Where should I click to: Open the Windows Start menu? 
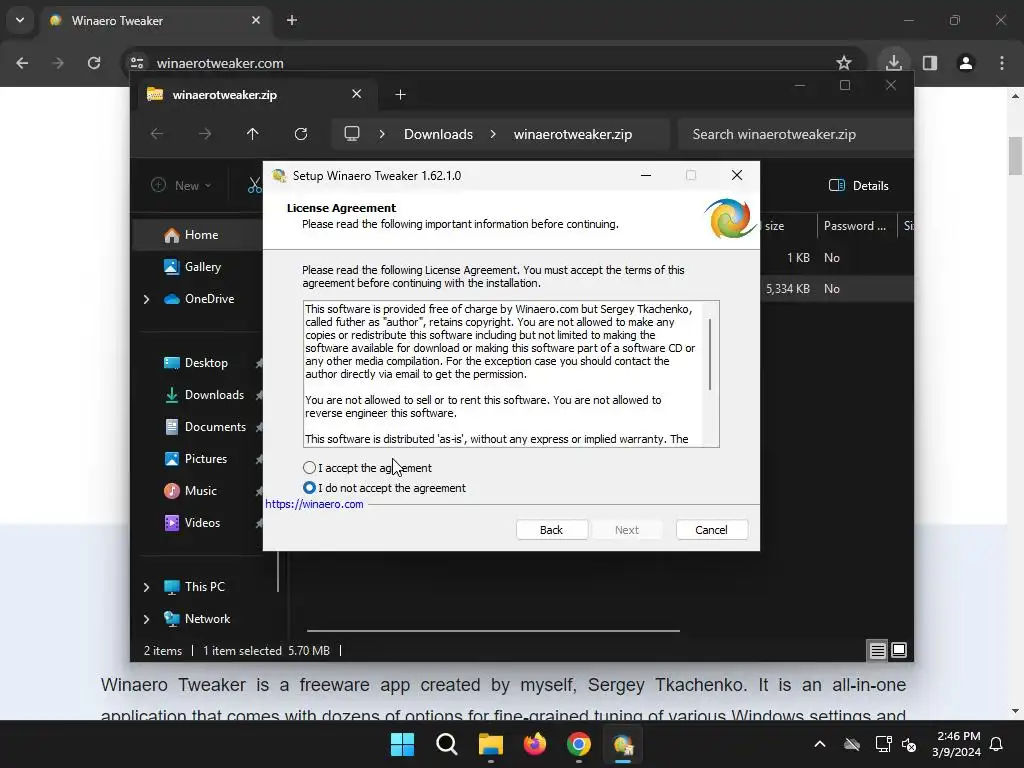click(x=402, y=744)
